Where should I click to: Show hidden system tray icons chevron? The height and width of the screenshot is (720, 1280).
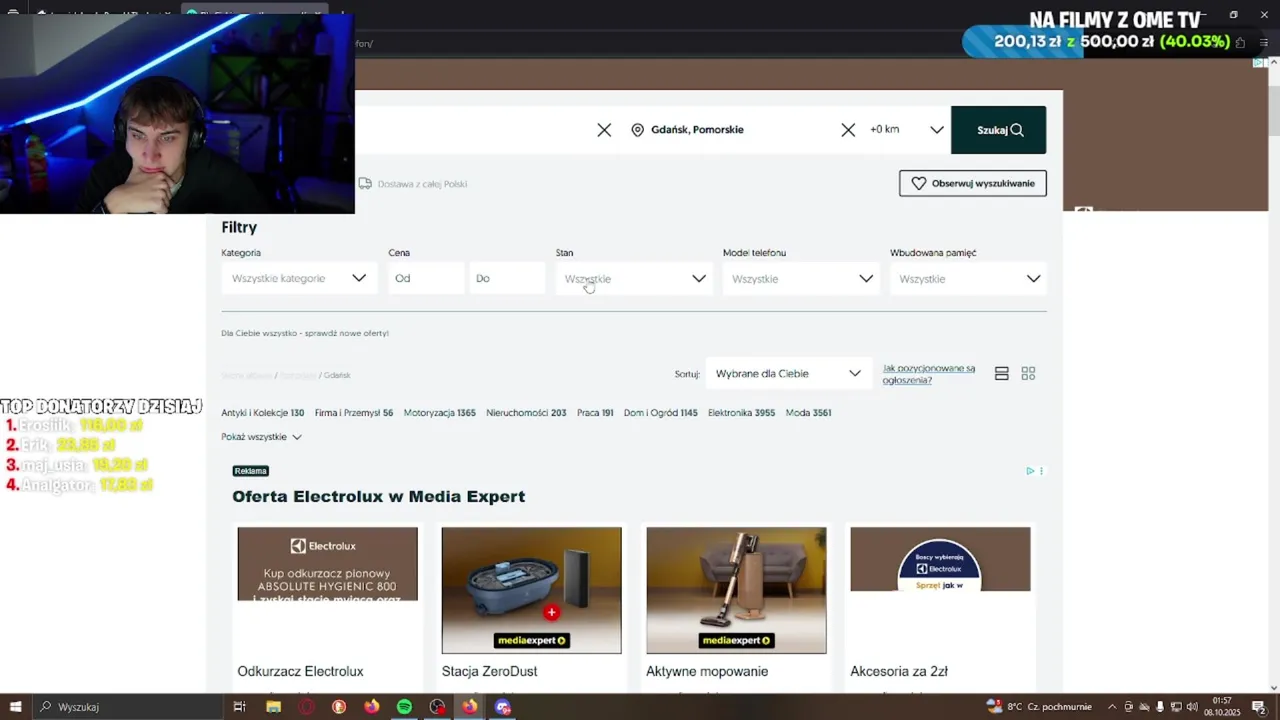pyautogui.click(x=1111, y=707)
